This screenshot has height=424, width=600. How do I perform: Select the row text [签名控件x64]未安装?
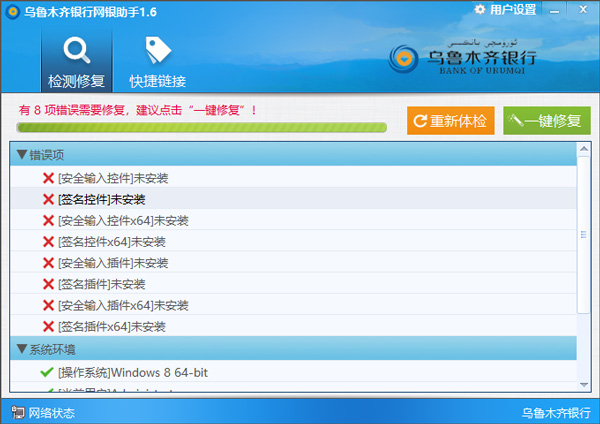coord(112,242)
